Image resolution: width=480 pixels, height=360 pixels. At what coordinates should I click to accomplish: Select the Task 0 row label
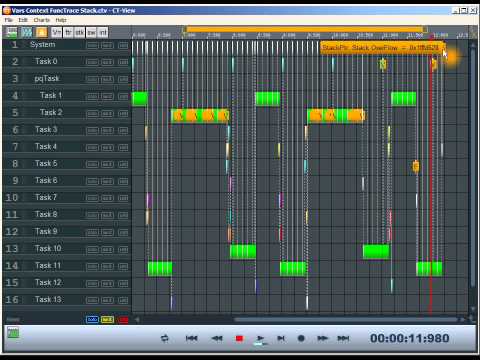pos(46,61)
